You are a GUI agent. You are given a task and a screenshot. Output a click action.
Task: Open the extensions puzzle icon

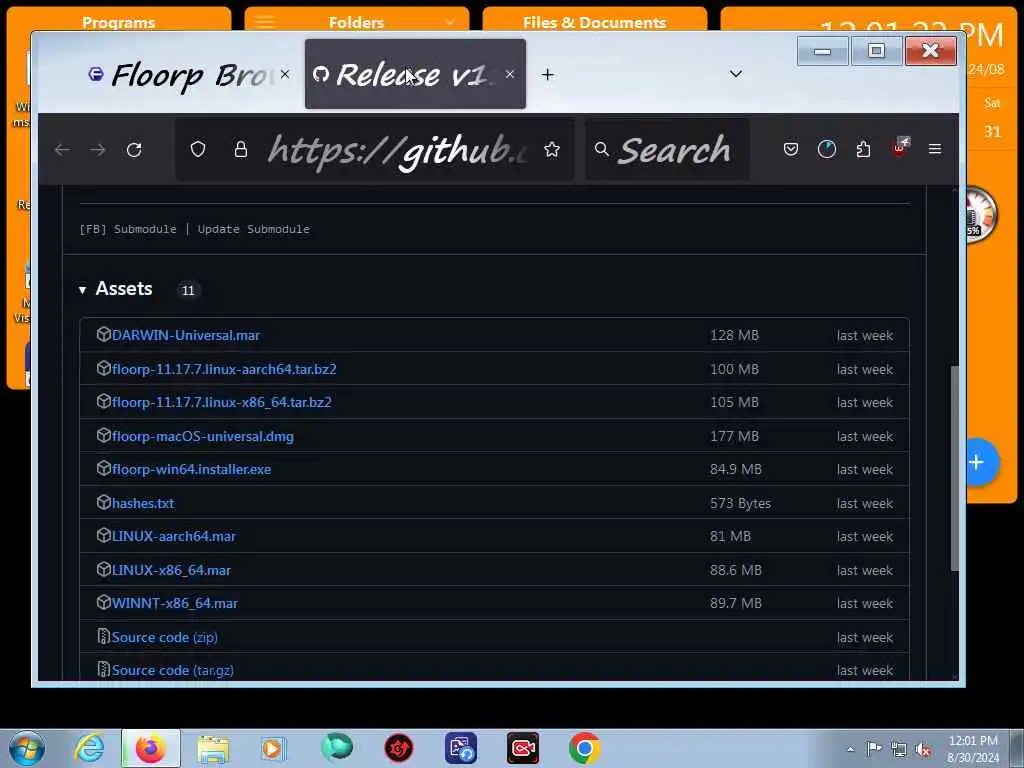tap(863, 150)
